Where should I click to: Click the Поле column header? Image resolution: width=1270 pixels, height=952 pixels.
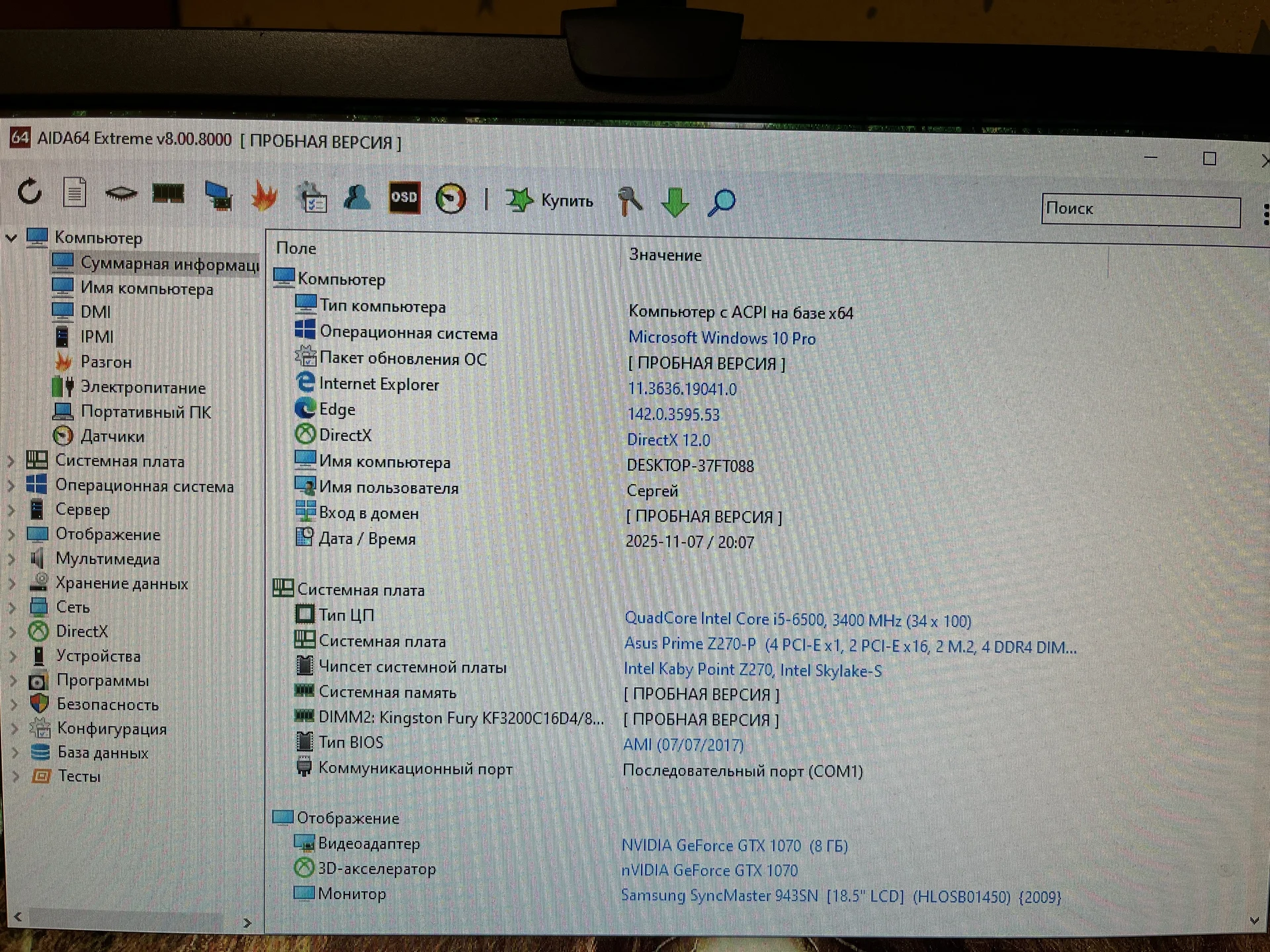click(296, 248)
